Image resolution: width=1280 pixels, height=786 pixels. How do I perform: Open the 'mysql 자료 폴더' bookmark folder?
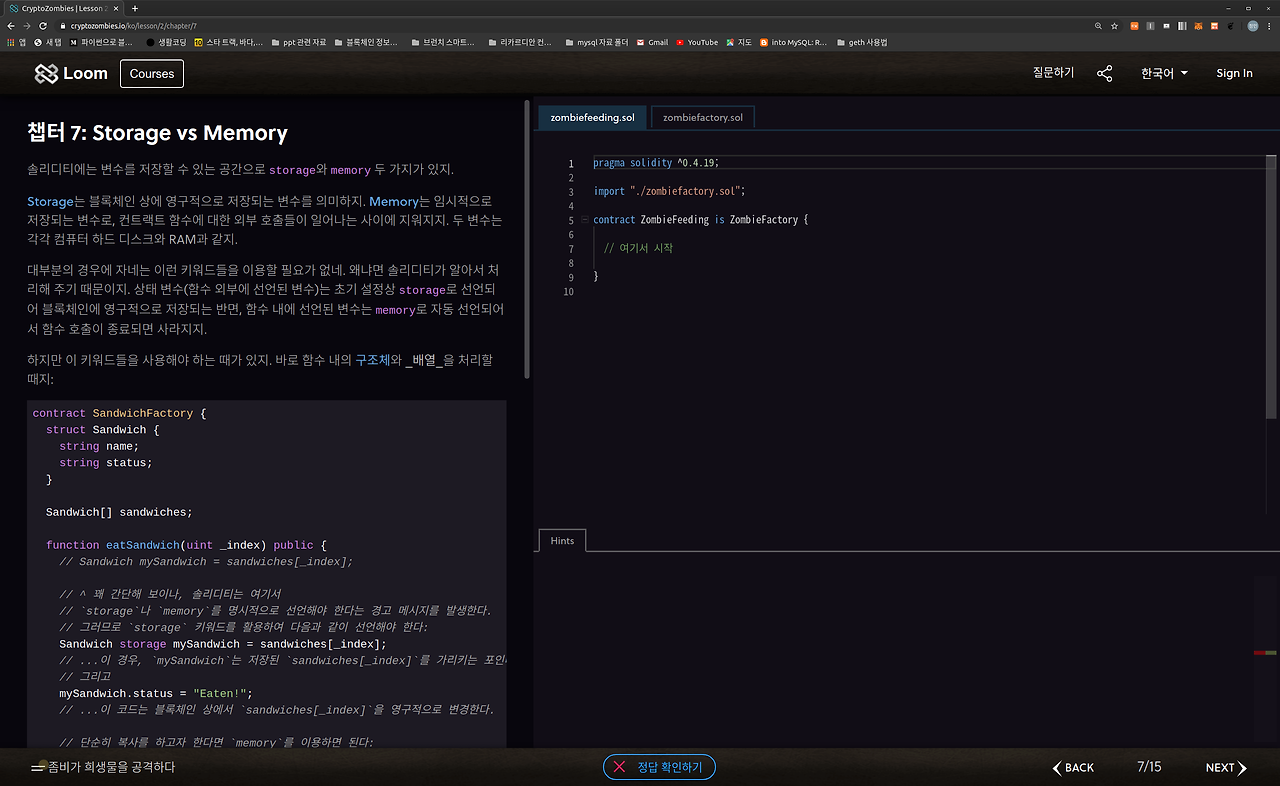click(596, 42)
